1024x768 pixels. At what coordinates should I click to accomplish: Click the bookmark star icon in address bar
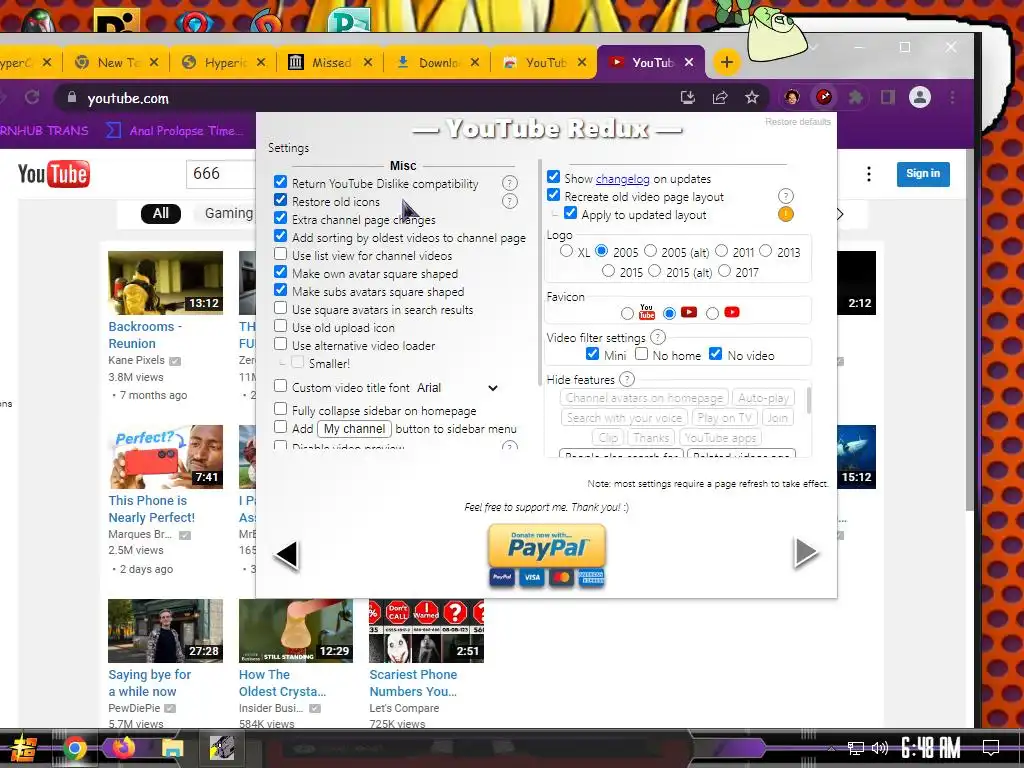(x=752, y=97)
